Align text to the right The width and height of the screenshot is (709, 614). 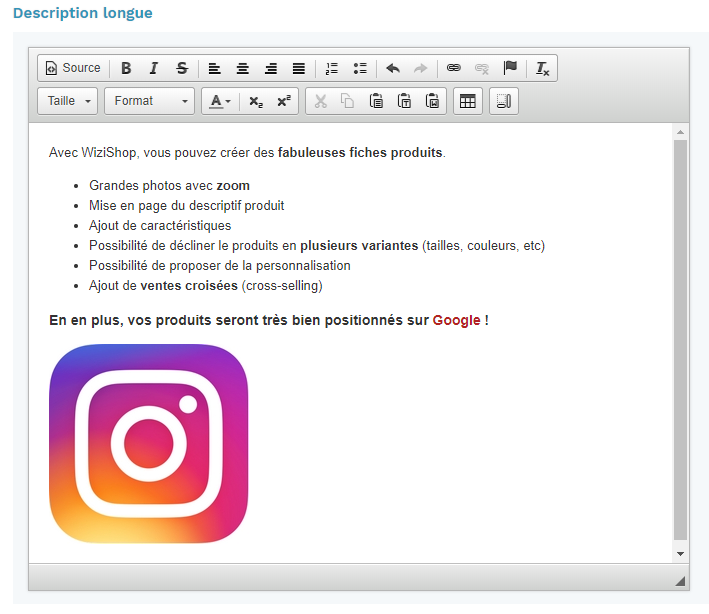[x=271, y=68]
